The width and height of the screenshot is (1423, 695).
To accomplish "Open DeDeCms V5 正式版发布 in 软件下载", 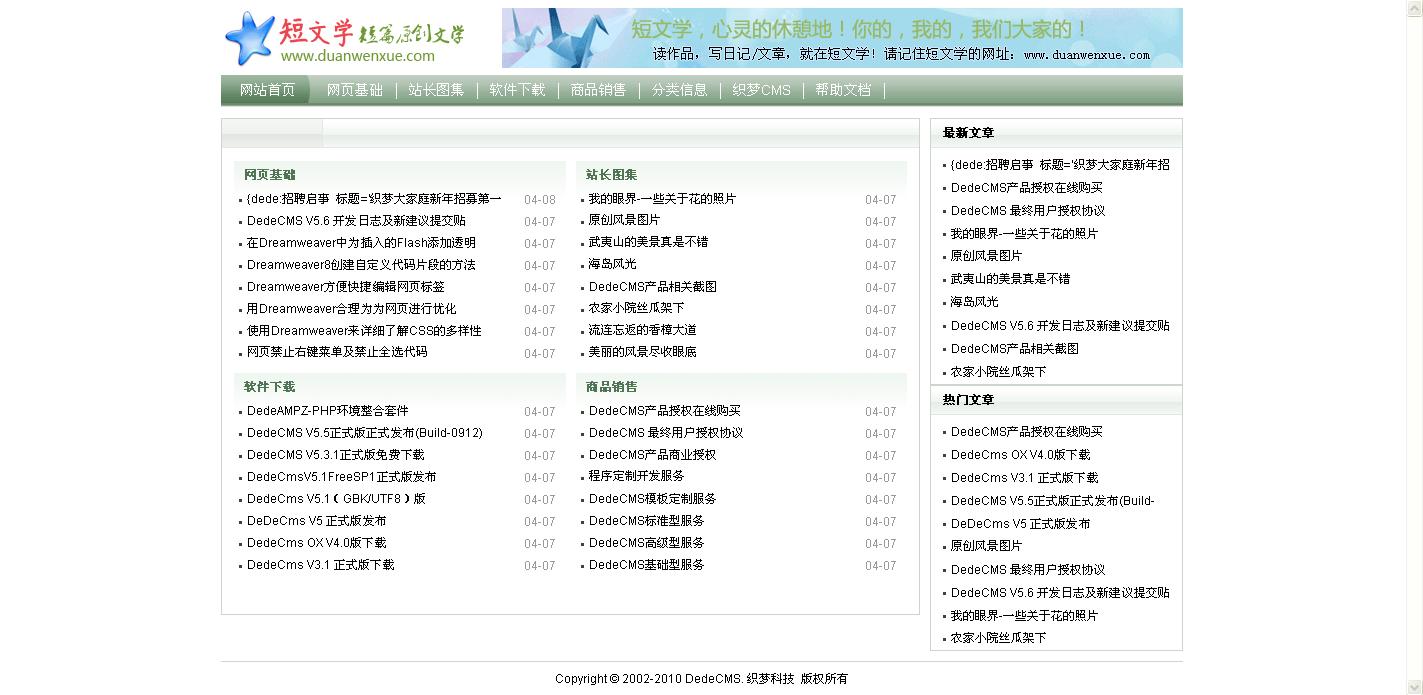I will click(317, 521).
